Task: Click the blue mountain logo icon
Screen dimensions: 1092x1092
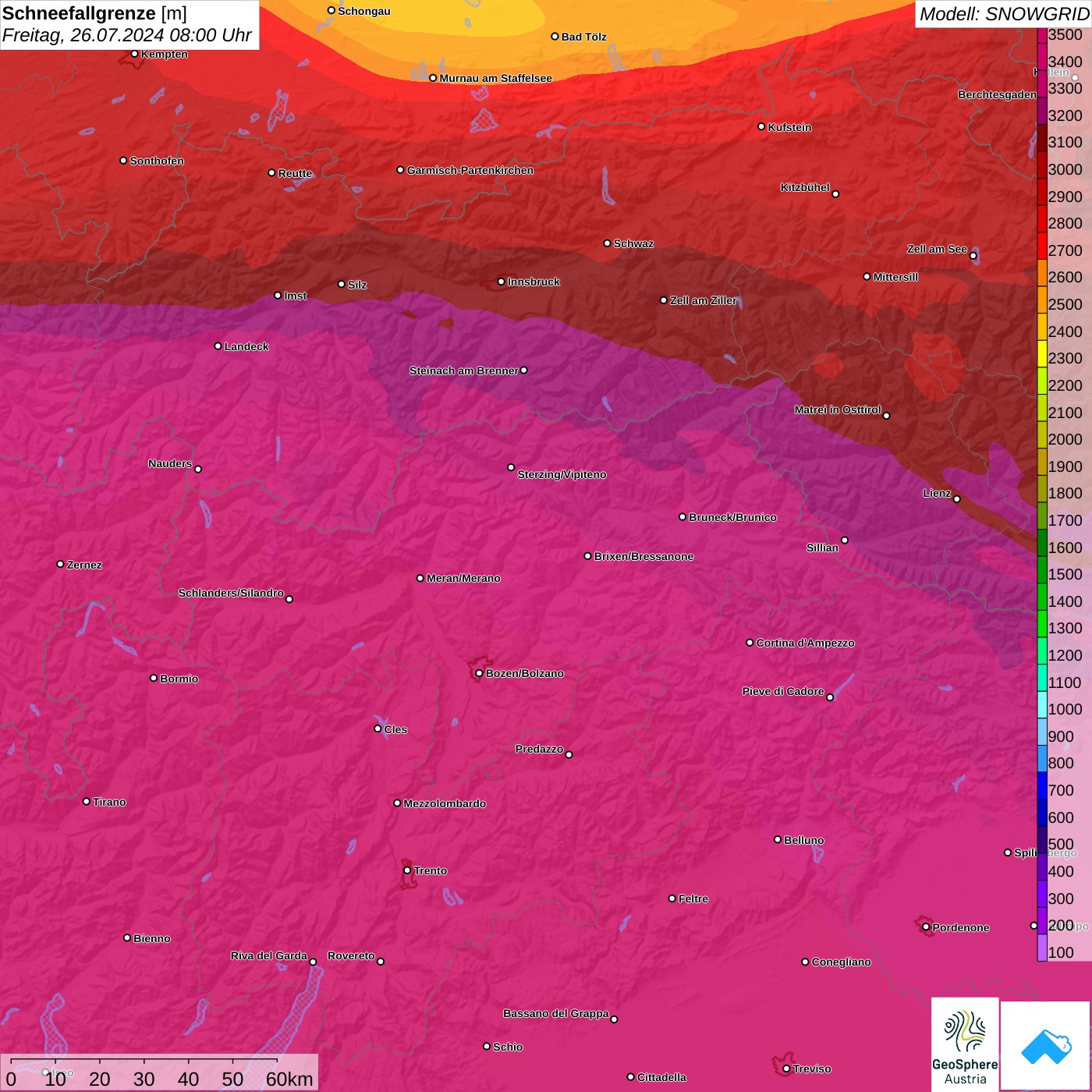Action: click(1045, 1046)
